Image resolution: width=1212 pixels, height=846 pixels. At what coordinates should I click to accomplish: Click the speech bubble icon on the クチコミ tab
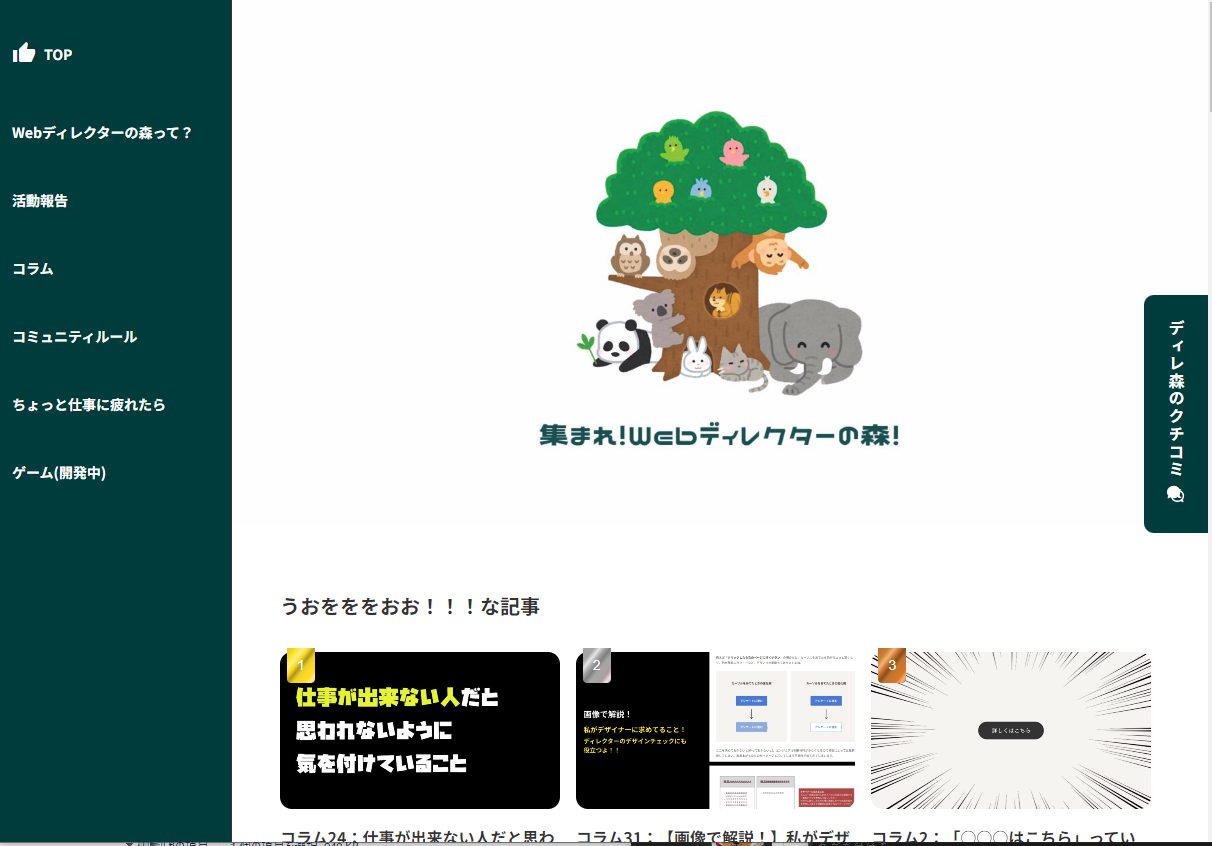(x=1175, y=494)
